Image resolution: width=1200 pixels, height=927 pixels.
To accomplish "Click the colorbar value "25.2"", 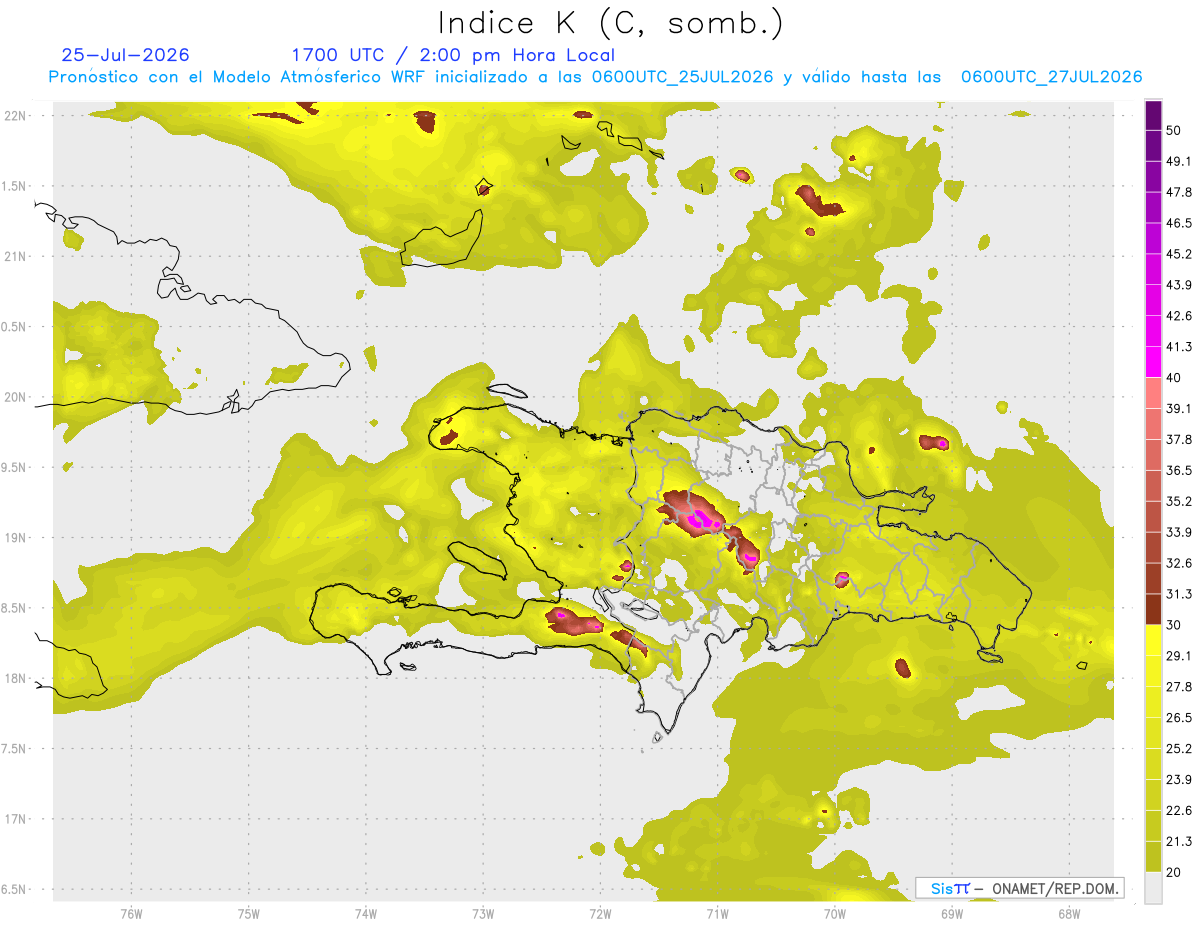I will pos(1178,749).
